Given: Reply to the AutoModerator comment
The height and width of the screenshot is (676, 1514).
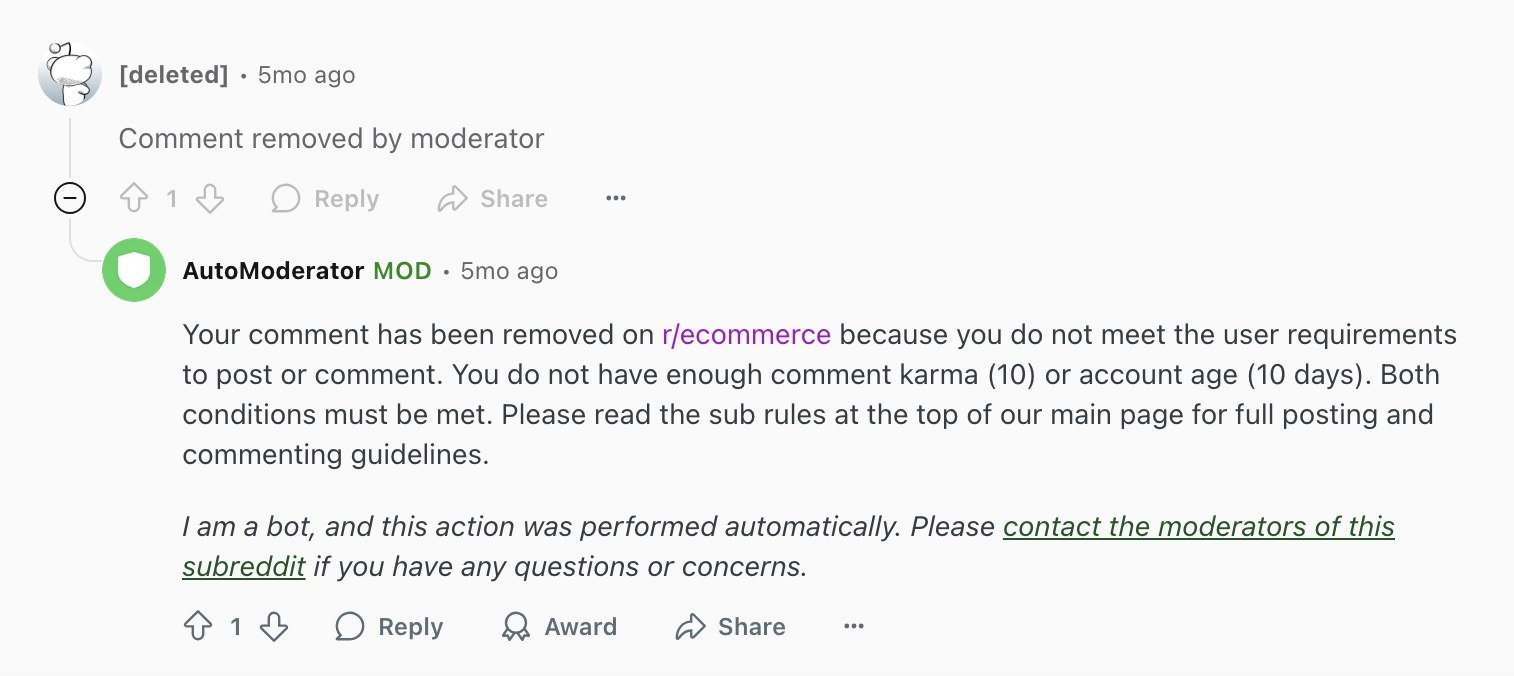Looking at the screenshot, I should [388, 626].
